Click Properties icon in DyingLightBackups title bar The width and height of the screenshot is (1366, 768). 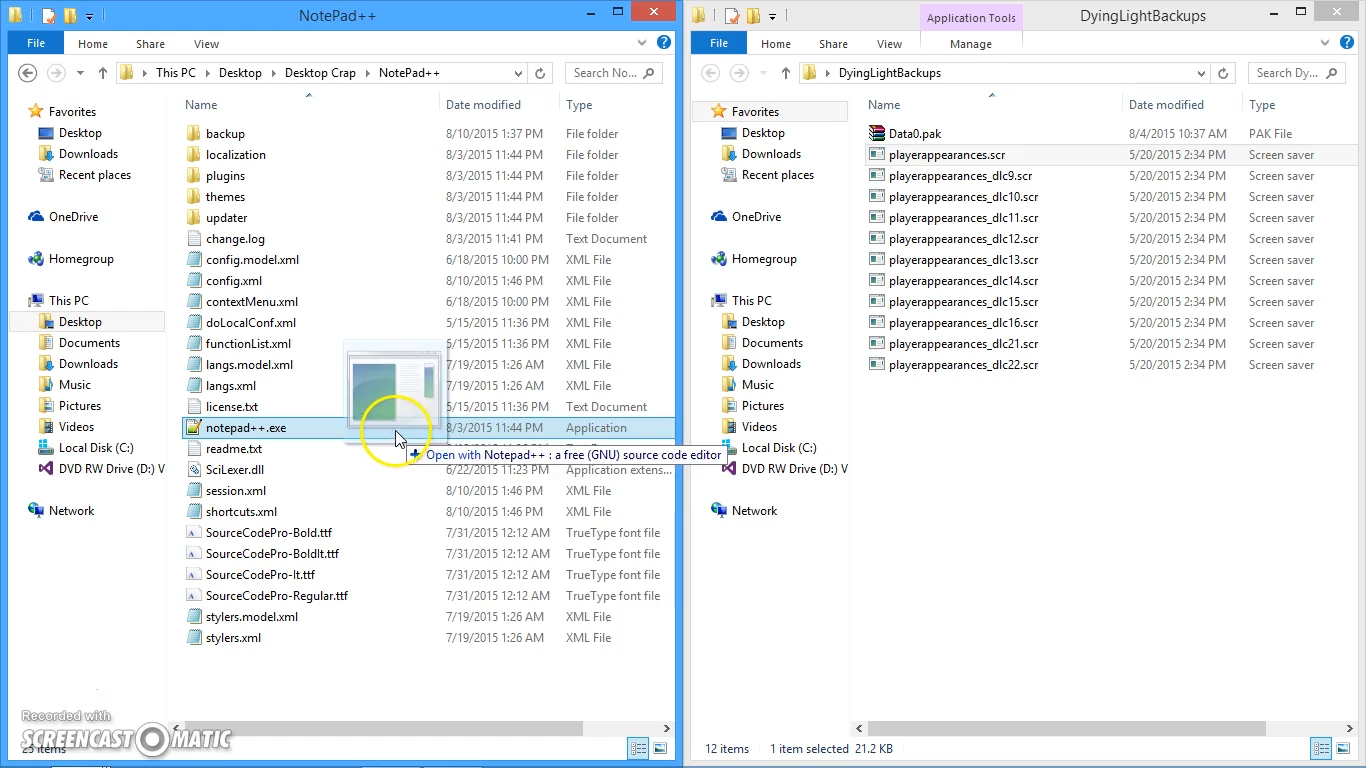732,16
